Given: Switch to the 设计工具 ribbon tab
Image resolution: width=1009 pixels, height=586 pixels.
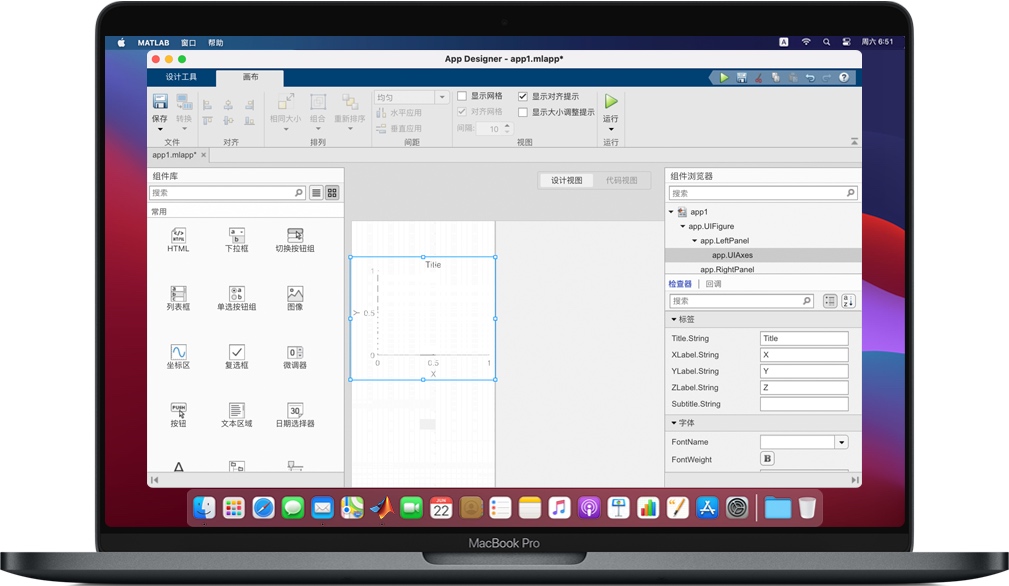Looking at the screenshot, I should click(184, 77).
